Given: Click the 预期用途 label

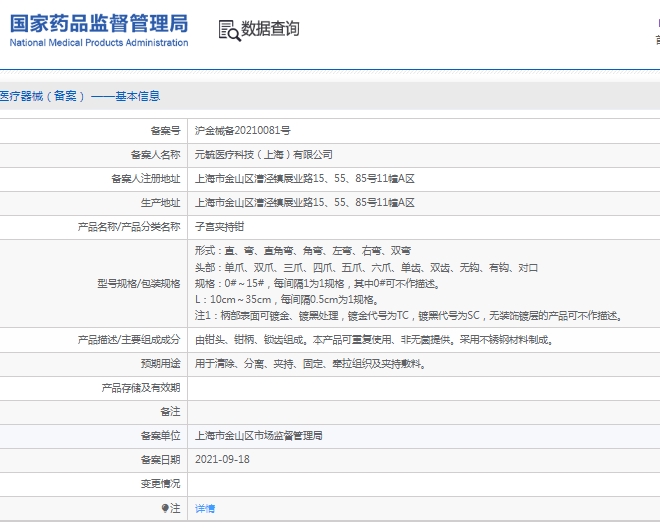Looking at the screenshot, I should pos(160,364).
